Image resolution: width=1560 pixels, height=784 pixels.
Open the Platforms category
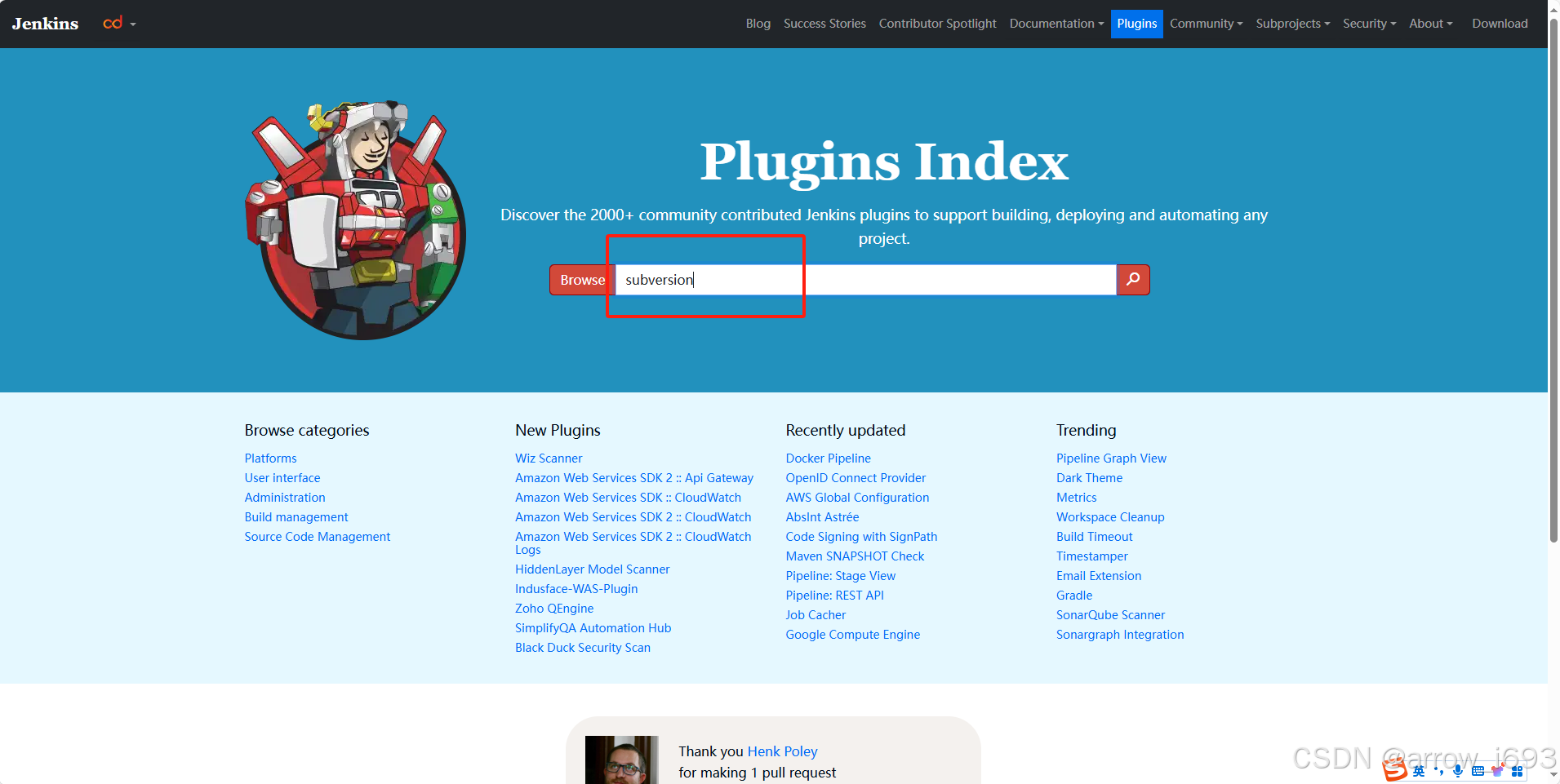pyautogui.click(x=270, y=458)
